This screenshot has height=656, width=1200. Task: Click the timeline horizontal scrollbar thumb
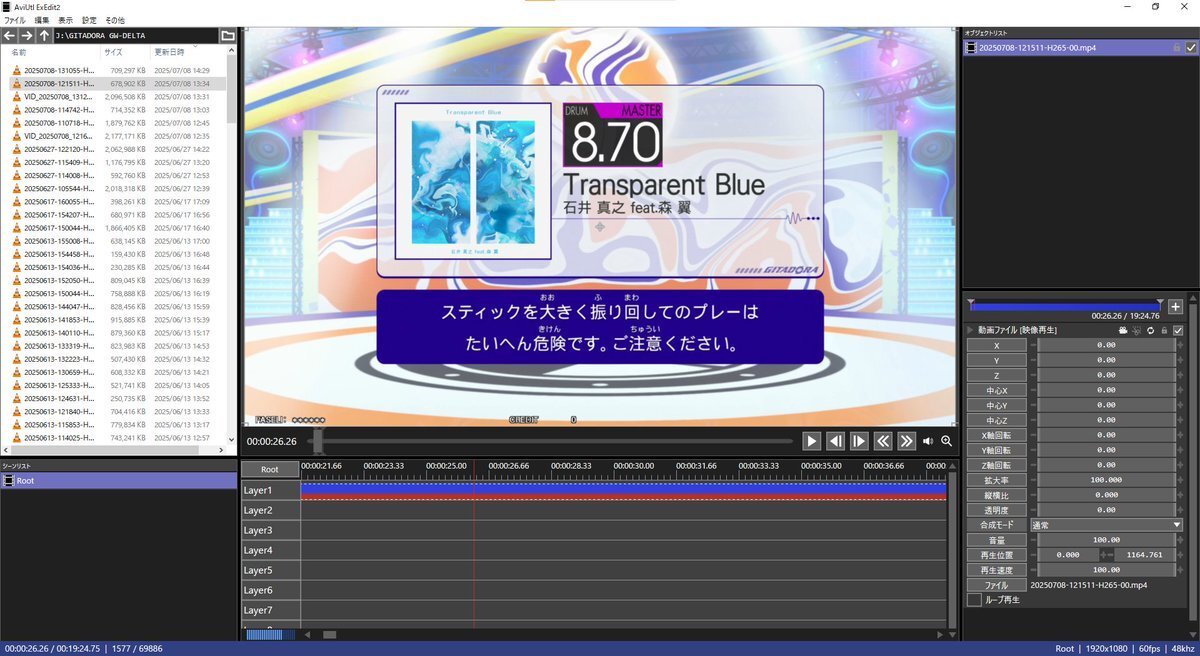click(x=329, y=634)
